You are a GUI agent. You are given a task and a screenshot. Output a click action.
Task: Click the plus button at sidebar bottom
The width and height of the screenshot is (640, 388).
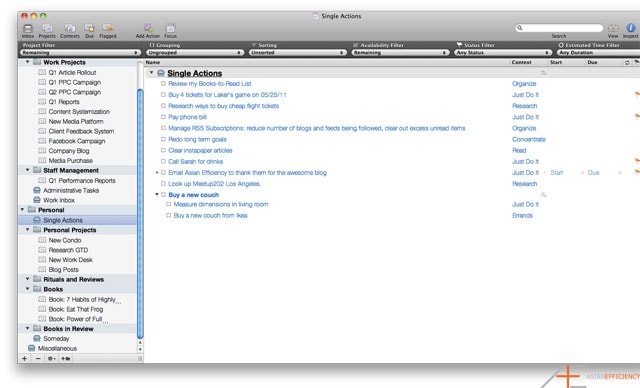[x=24, y=358]
